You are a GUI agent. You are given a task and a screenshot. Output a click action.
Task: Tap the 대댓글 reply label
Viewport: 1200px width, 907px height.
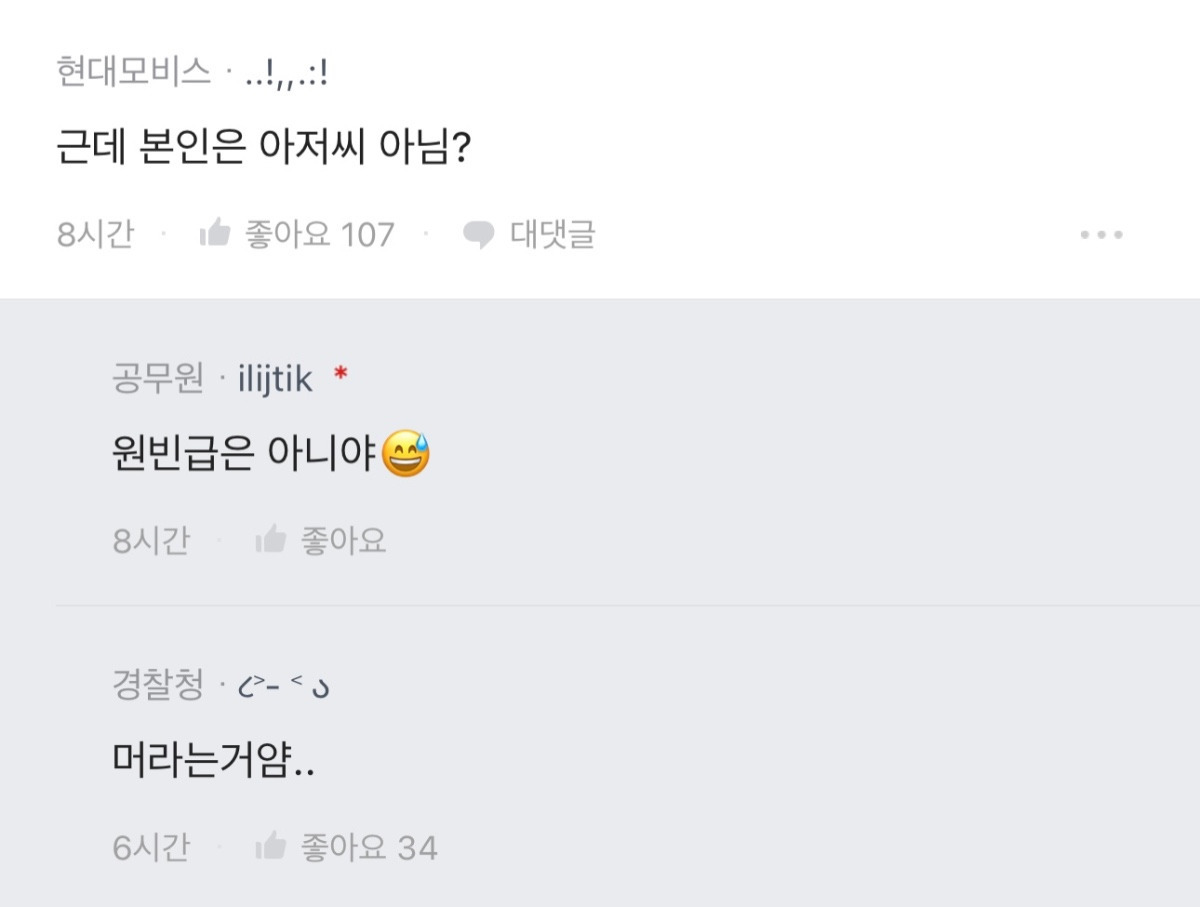(553, 235)
